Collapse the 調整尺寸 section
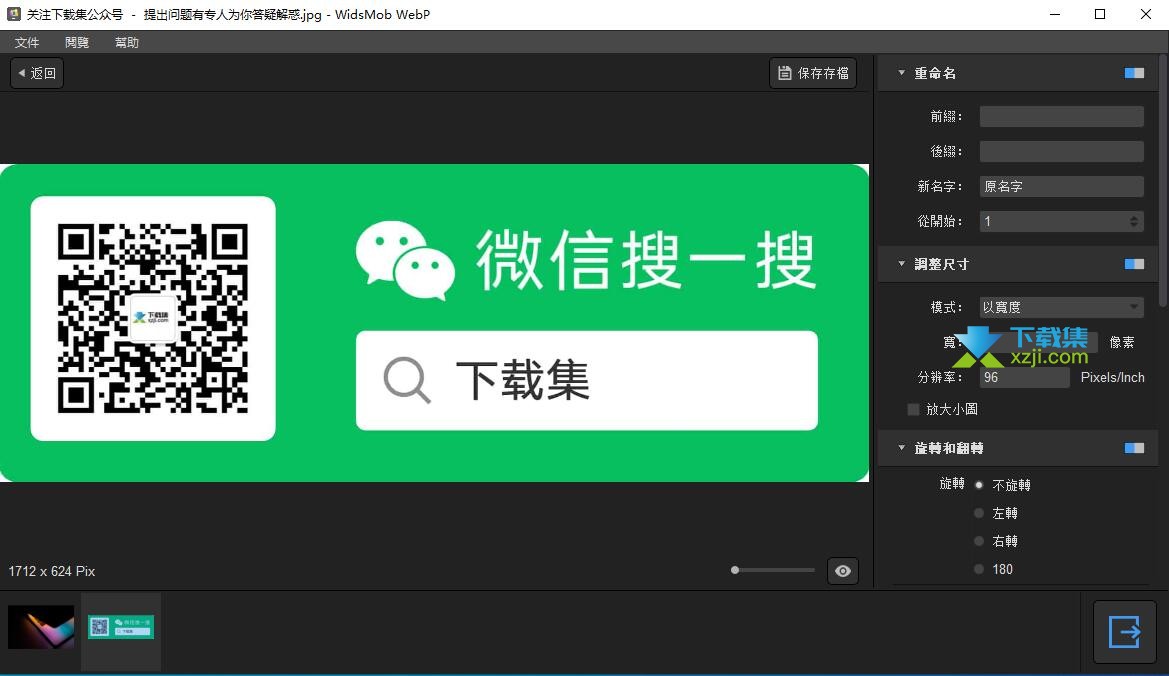Screen dimensions: 1169x676 click(x=901, y=264)
